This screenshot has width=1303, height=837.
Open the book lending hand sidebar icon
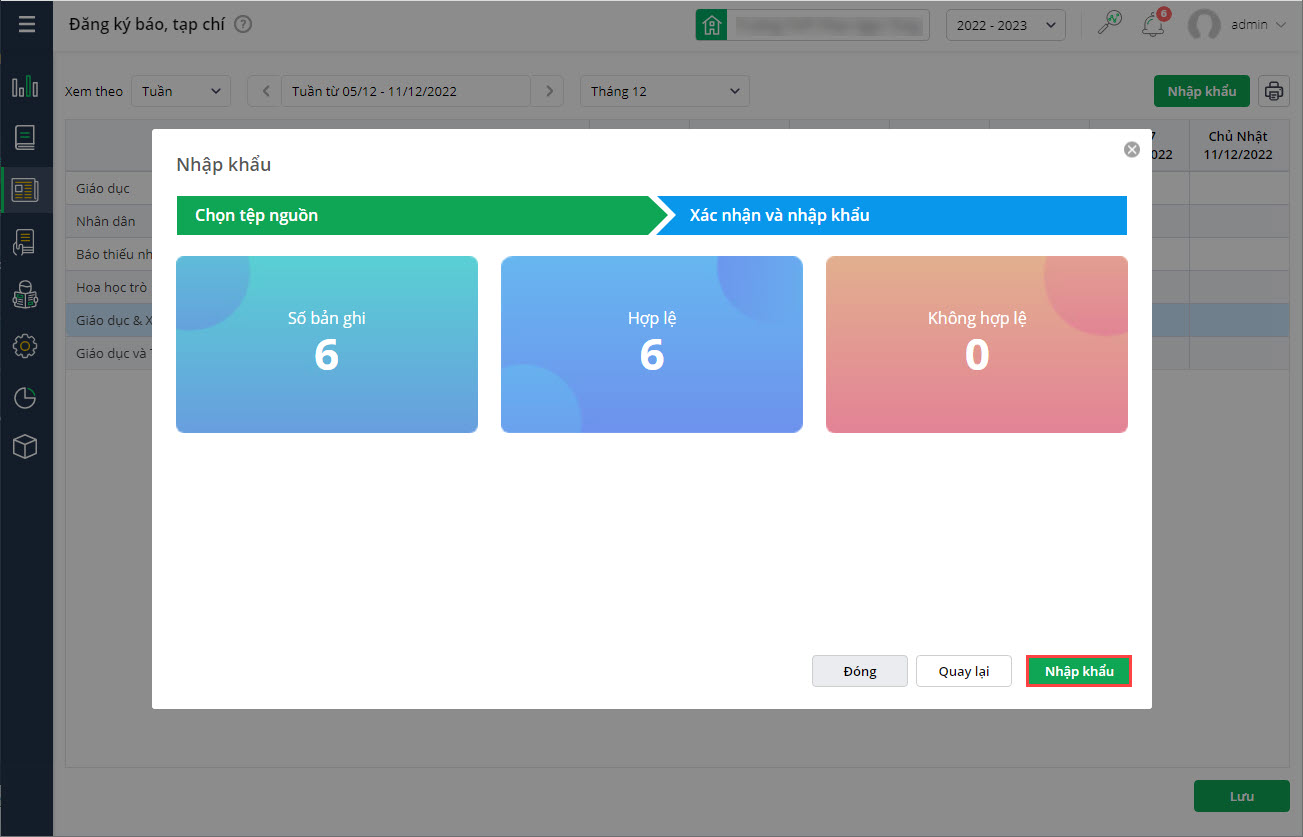tap(25, 243)
